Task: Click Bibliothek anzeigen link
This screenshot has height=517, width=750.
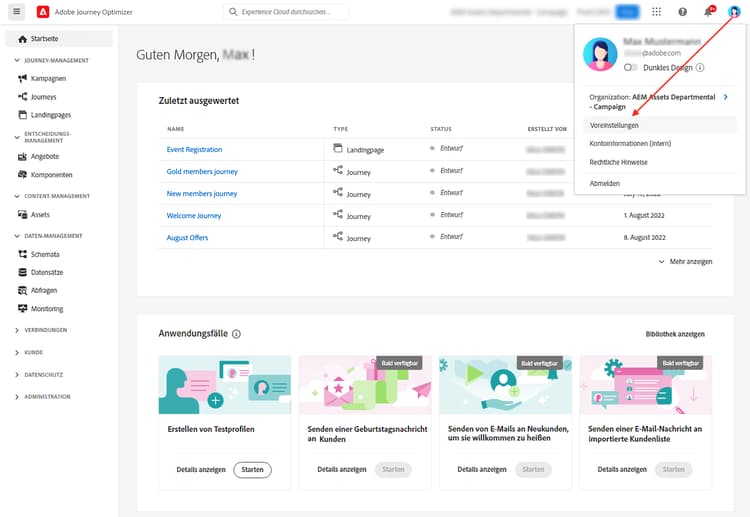Action: [x=675, y=334]
